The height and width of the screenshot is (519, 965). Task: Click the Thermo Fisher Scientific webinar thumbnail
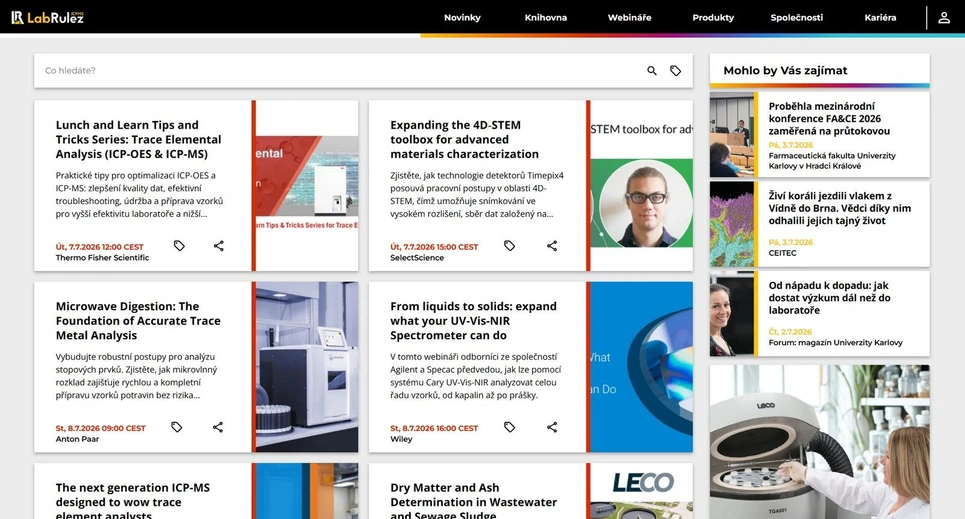307,185
